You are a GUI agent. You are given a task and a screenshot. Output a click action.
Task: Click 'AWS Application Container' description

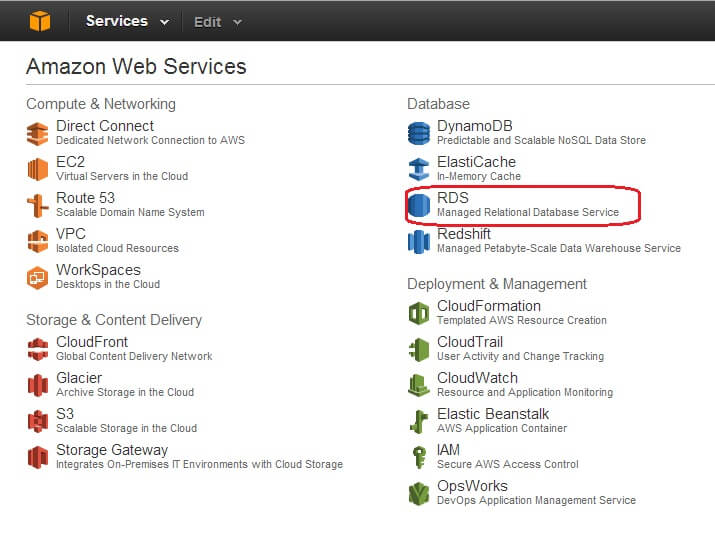tap(502, 429)
